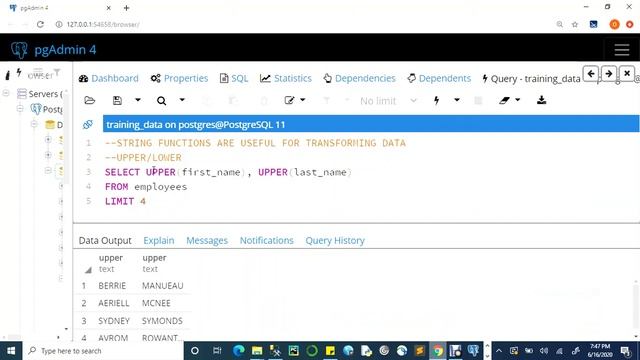
Task: Open the Data Output tab
Action: pyautogui.click(x=105, y=240)
